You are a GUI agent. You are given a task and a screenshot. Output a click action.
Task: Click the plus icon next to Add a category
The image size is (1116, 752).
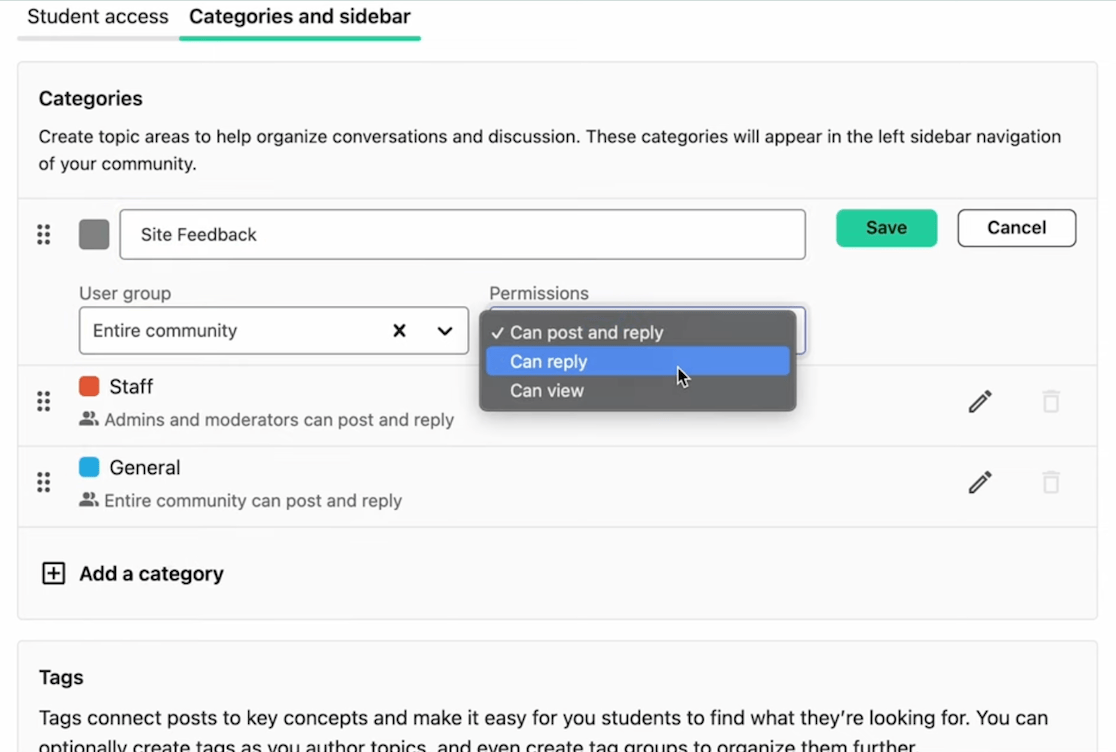coord(53,573)
